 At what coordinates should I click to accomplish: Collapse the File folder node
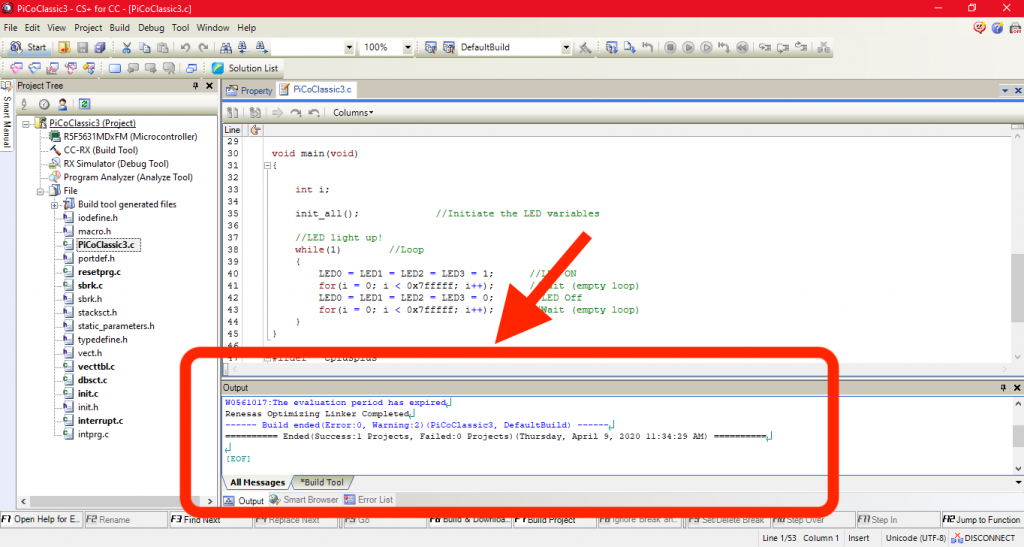pyautogui.click(x=40, y=191)
